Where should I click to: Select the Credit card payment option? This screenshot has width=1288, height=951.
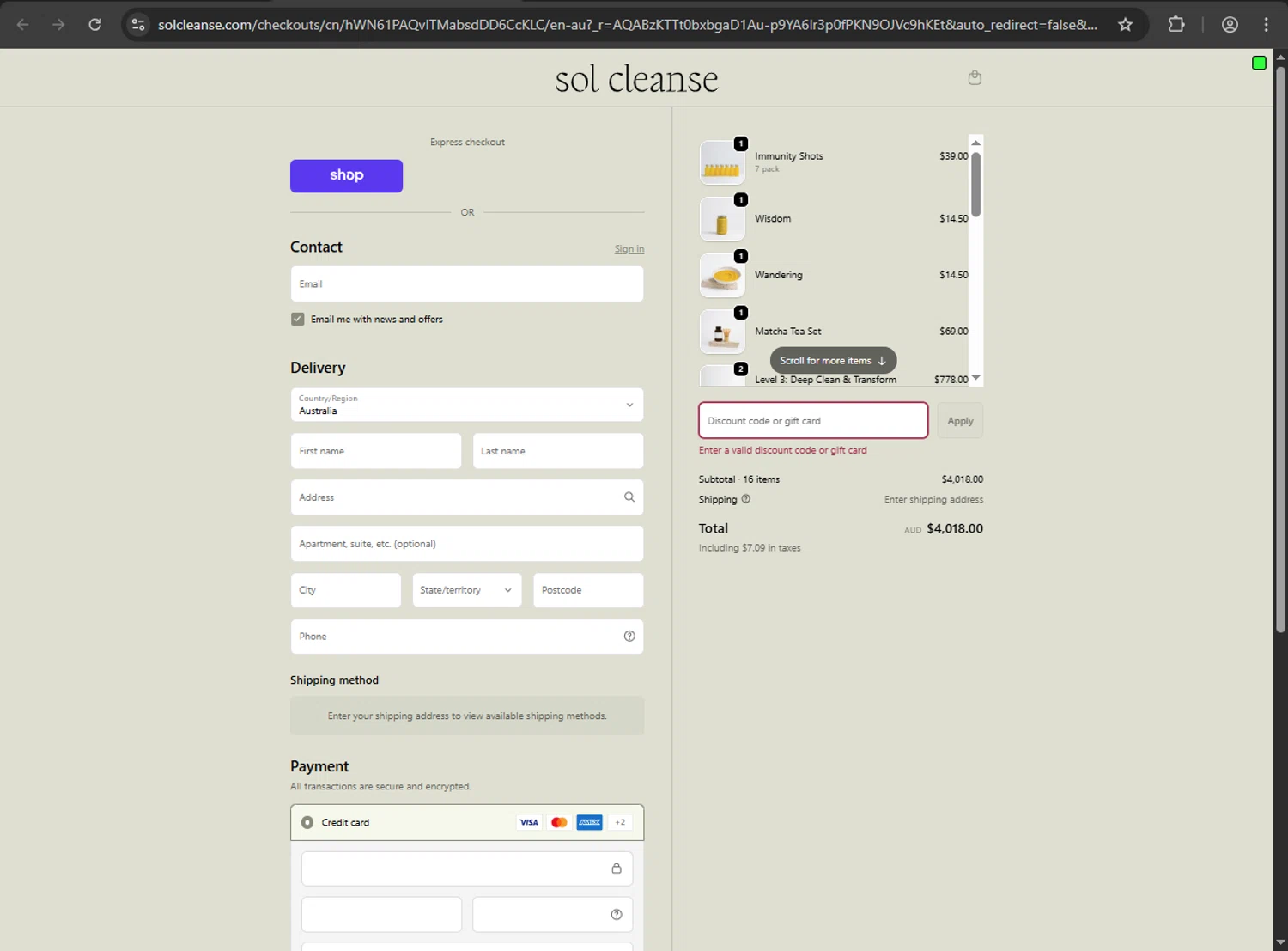[307, 822]
